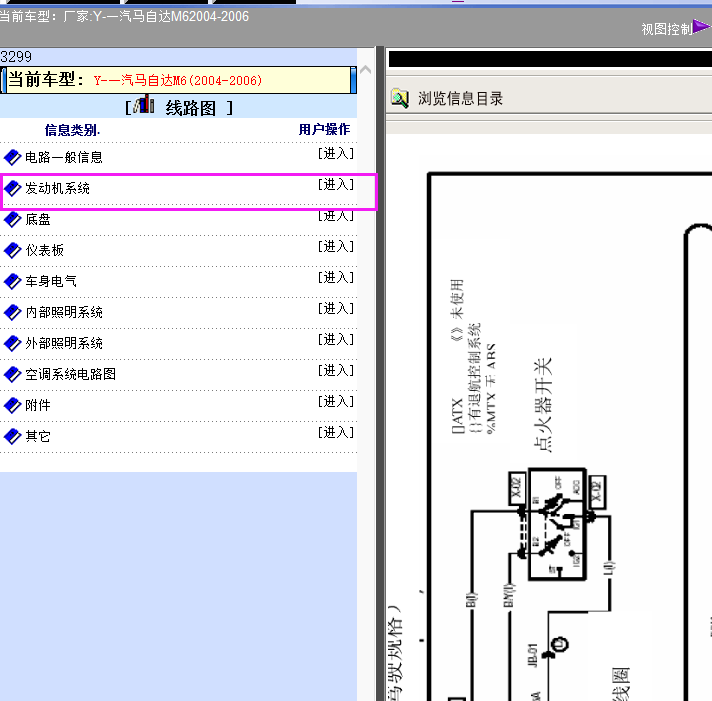Click the 点火器开关 label in the diagram
Viewport: 712px width, 701px height.
[x=543, y=405]
